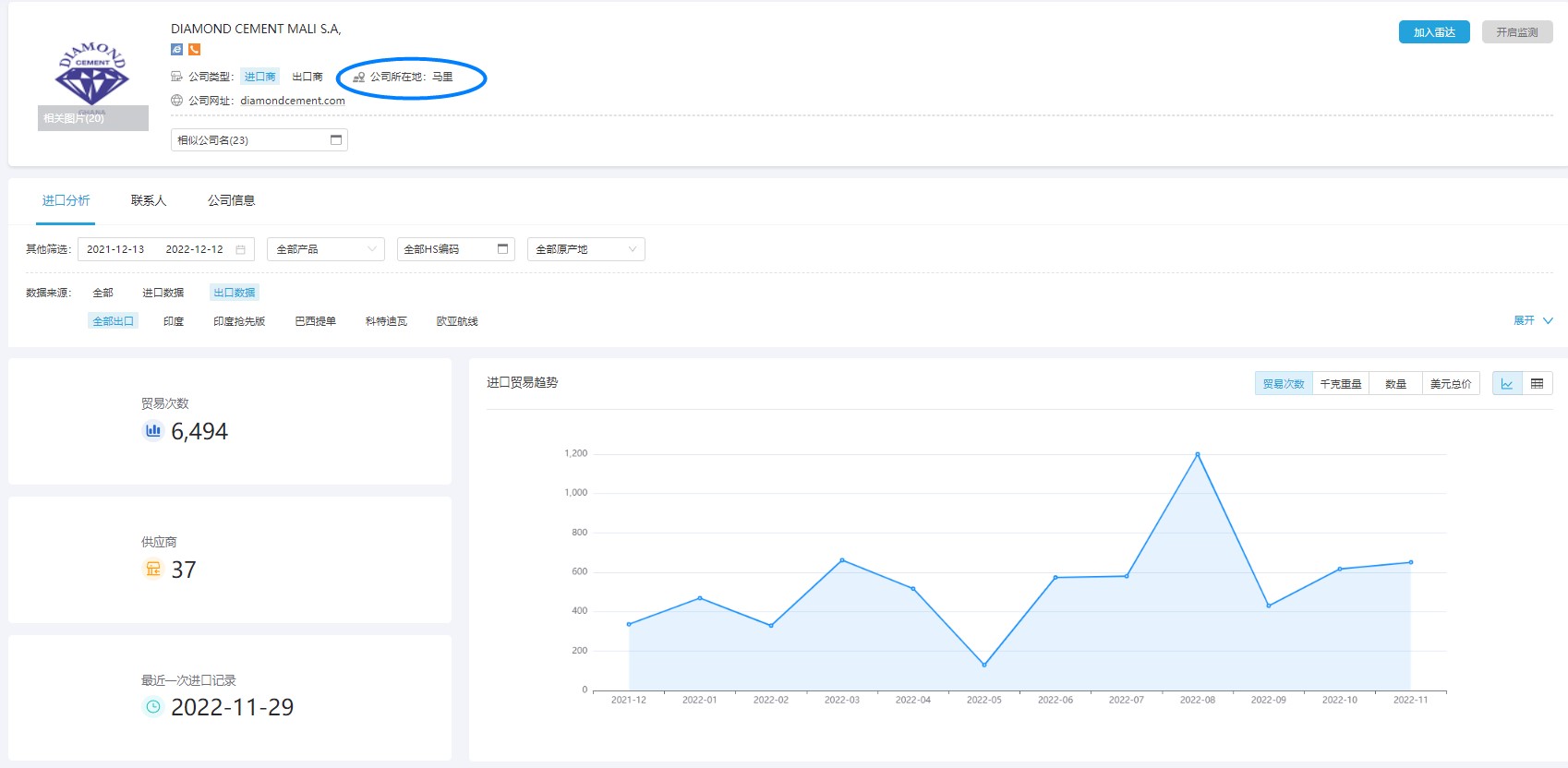Image resolution: width=1568 pixels, height=768 pixels.
Task: Select data source 出口数据
Action: pos(235,293)
